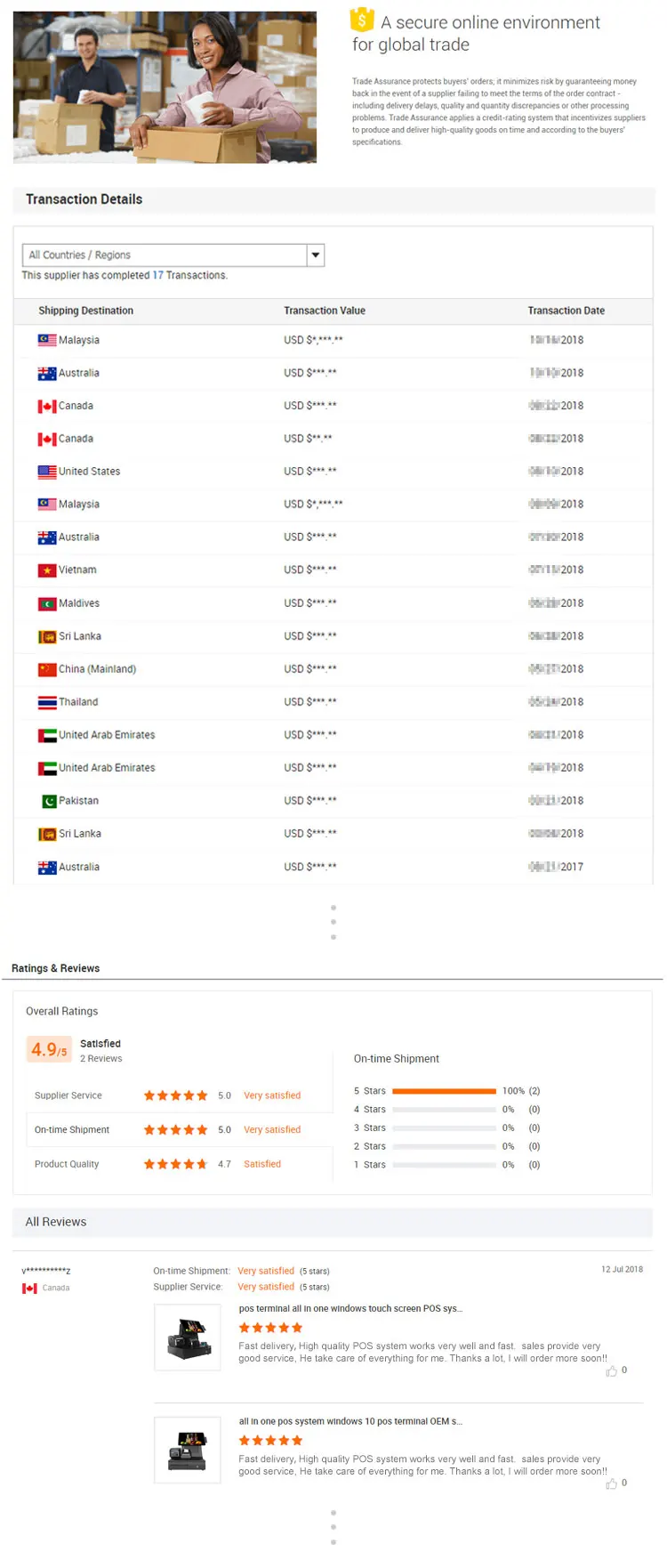Open the pos terminal all in one product thumbnail
Image resolution: width=667 pixels, height=1568 pixels.
click(x=188, y=1338)
